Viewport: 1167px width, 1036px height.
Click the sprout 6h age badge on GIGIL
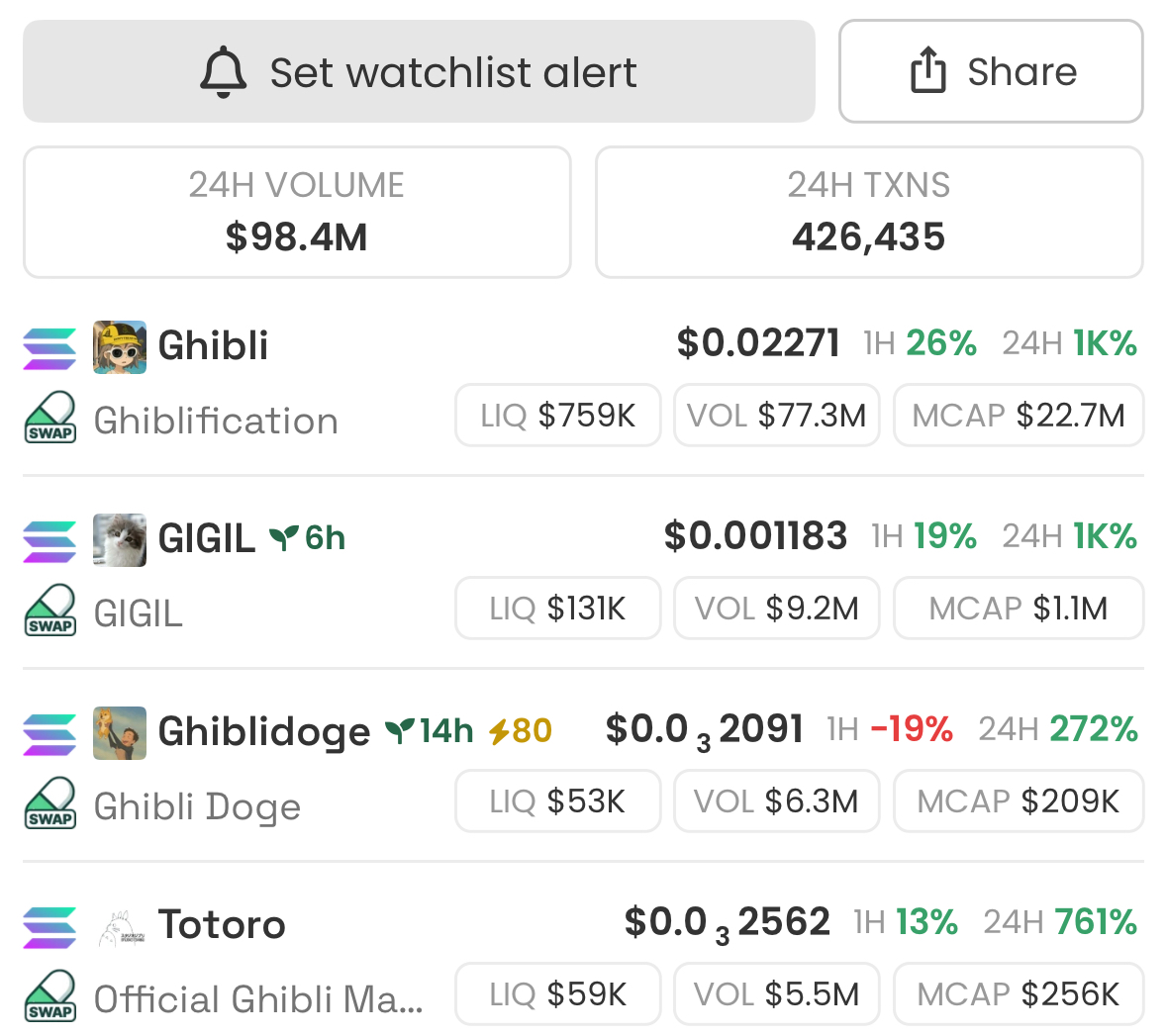(x=307, y=538)
